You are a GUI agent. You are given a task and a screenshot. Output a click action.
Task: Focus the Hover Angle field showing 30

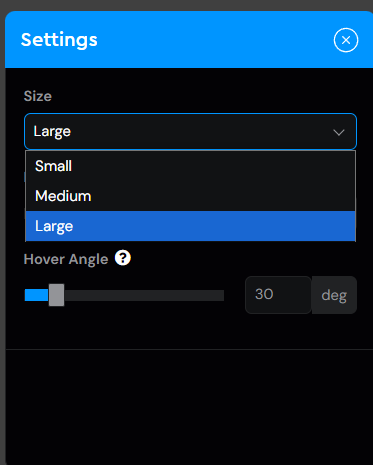pos(278,295)
